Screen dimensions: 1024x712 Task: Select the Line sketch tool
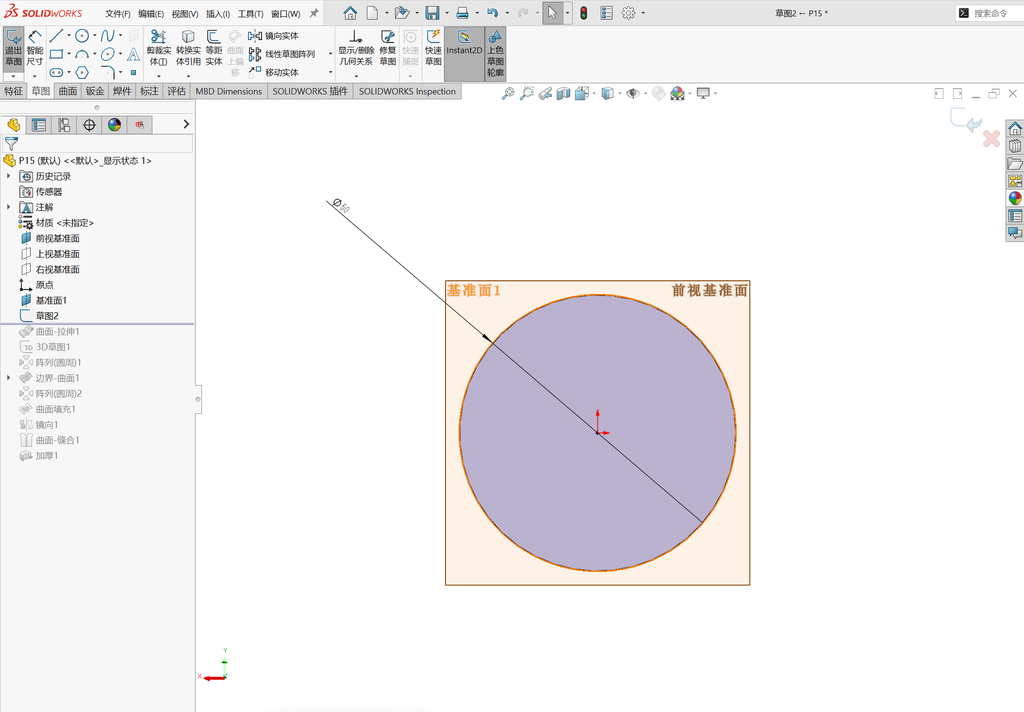(x=56, y=36)
